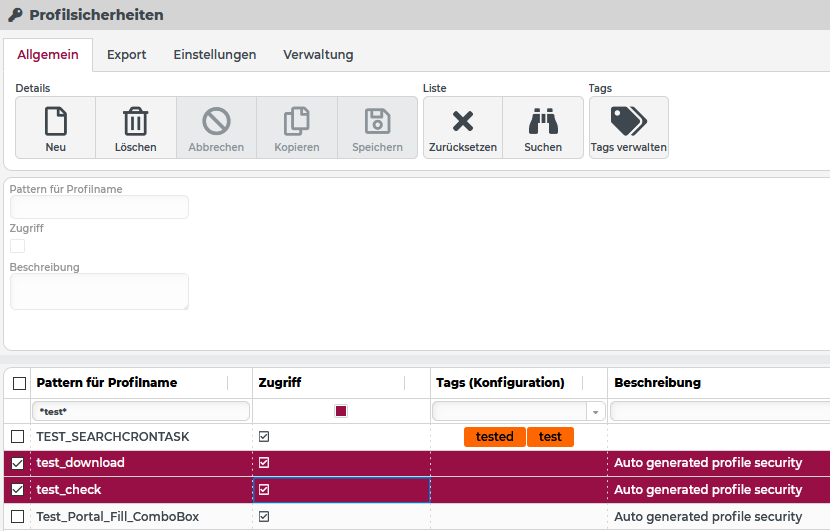The height and width of the screenshot is (531, 830).
Task: Click the Neu document icon
Action: pyautogui.click(x=56, y=122)
